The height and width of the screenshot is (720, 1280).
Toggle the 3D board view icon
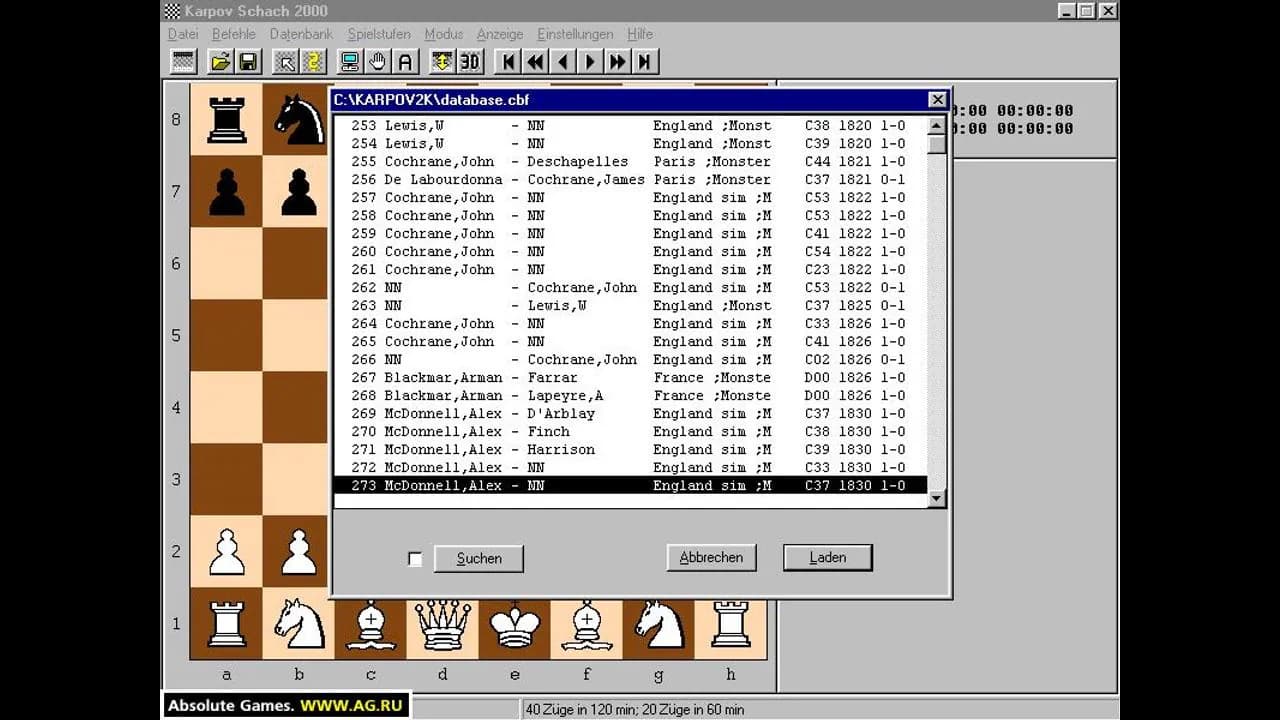tap(469, 62)
